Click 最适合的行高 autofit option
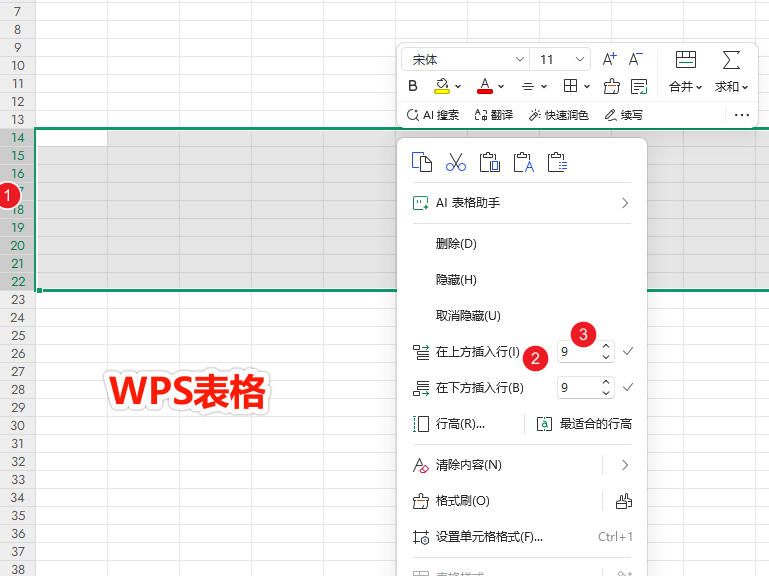This screenshot has width=769, height=576. 584,424
